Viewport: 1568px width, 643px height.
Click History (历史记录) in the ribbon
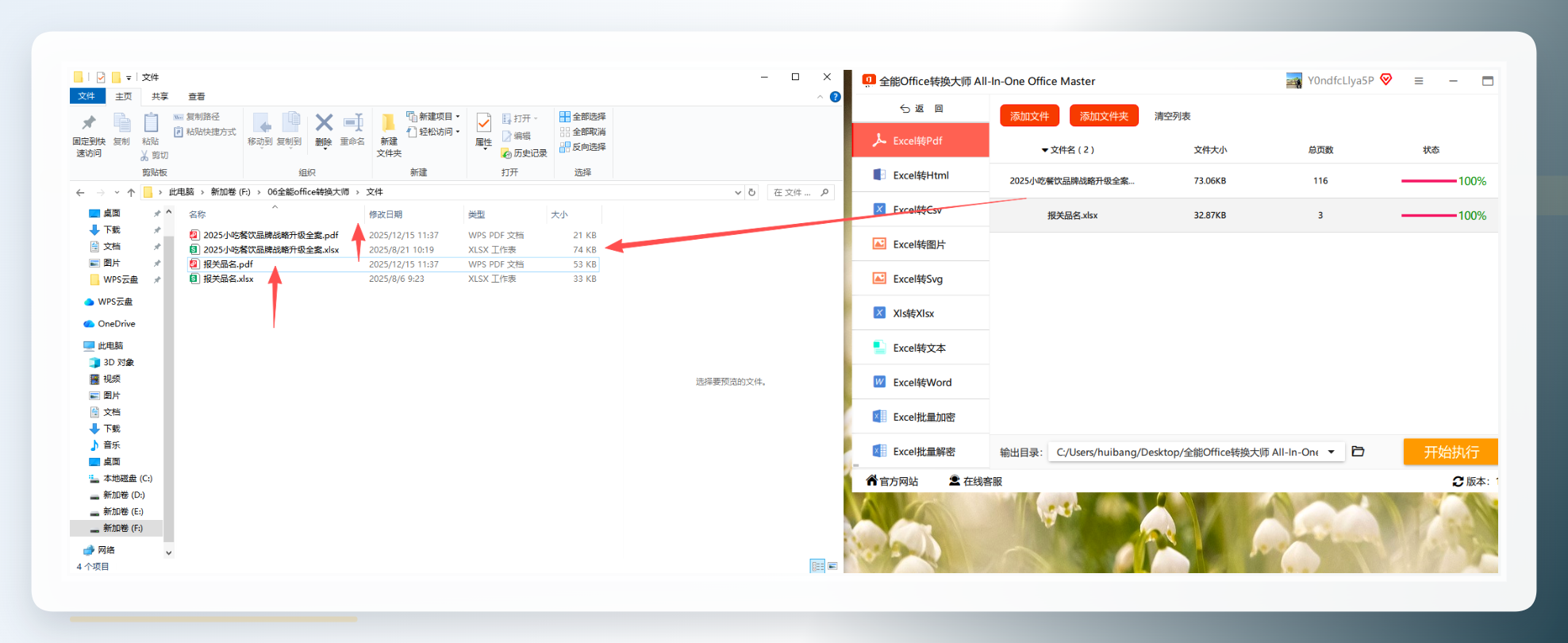coord(525,153)
